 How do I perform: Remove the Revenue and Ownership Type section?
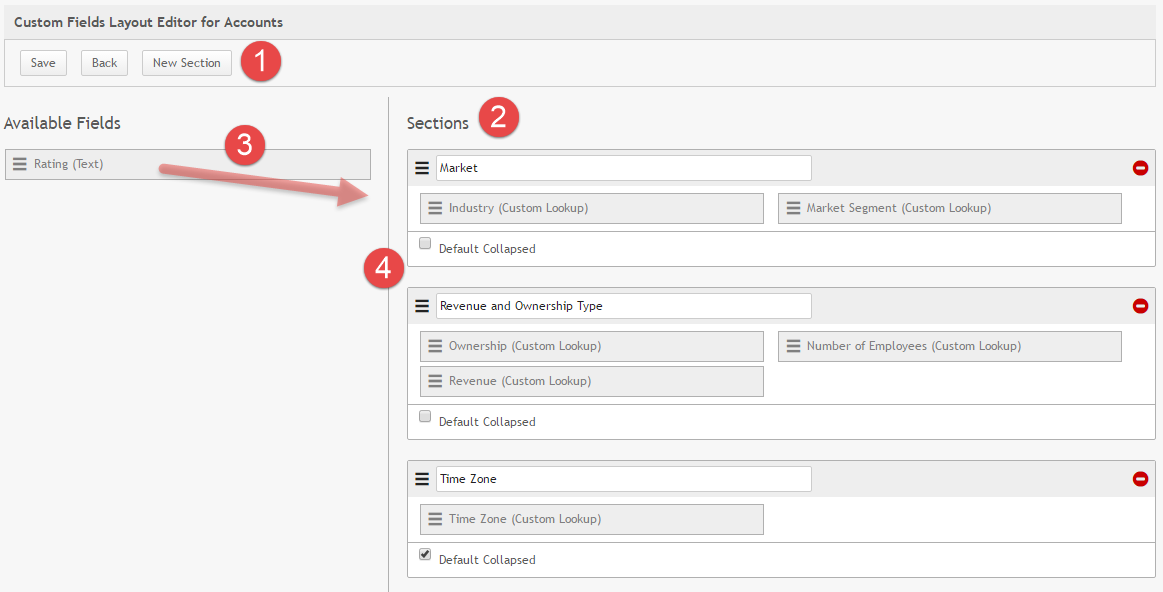tap(1140, 306)
